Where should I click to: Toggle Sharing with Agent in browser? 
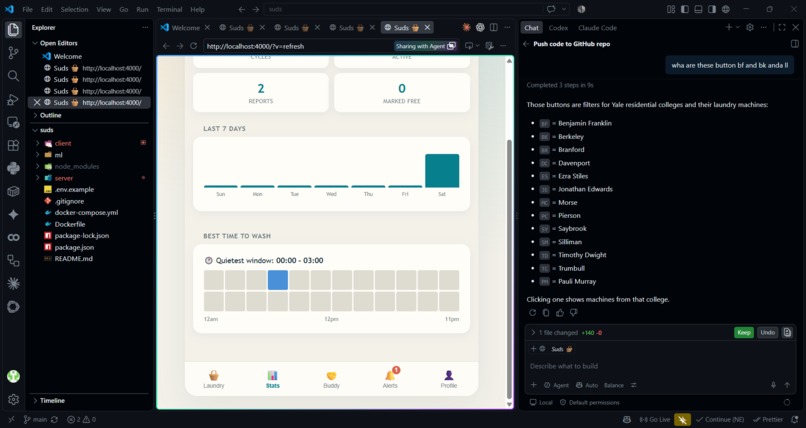[426, 46]
